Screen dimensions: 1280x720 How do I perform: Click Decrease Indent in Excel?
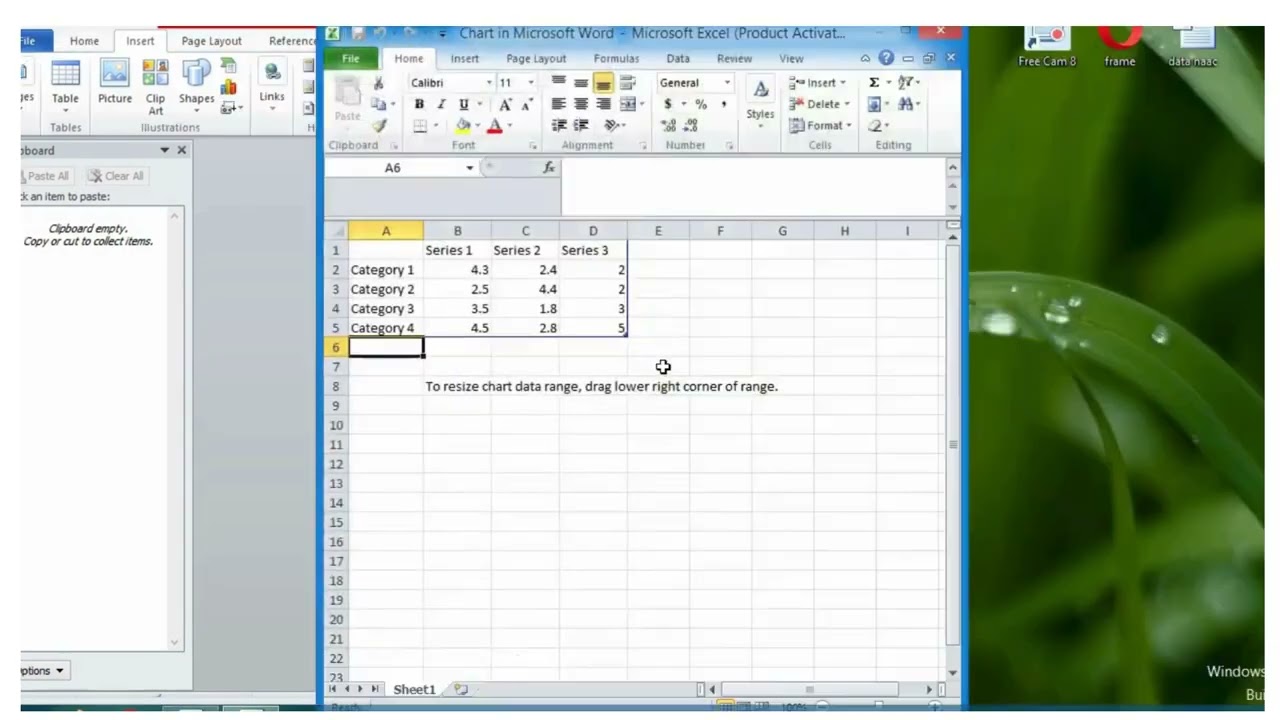tap(558, 126)
